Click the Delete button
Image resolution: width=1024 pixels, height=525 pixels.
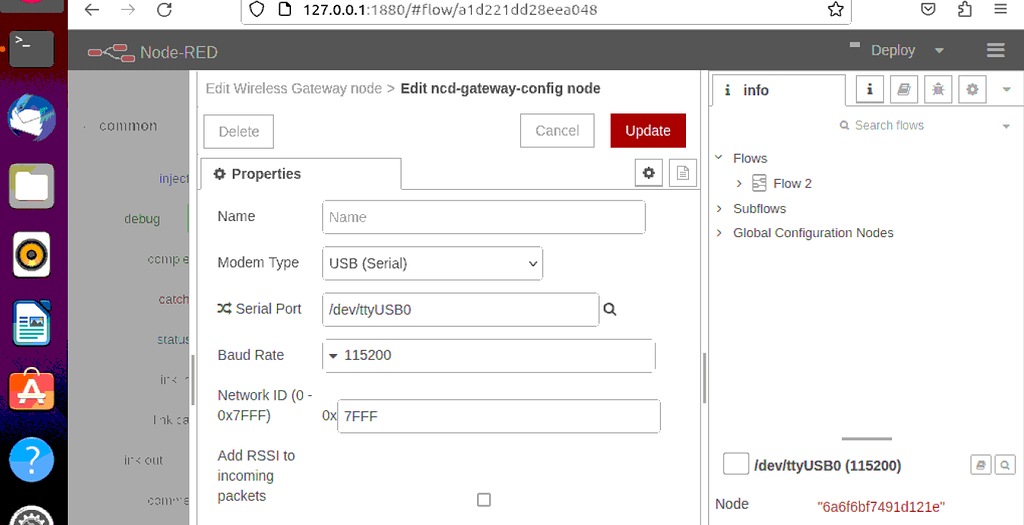point(238,131)
